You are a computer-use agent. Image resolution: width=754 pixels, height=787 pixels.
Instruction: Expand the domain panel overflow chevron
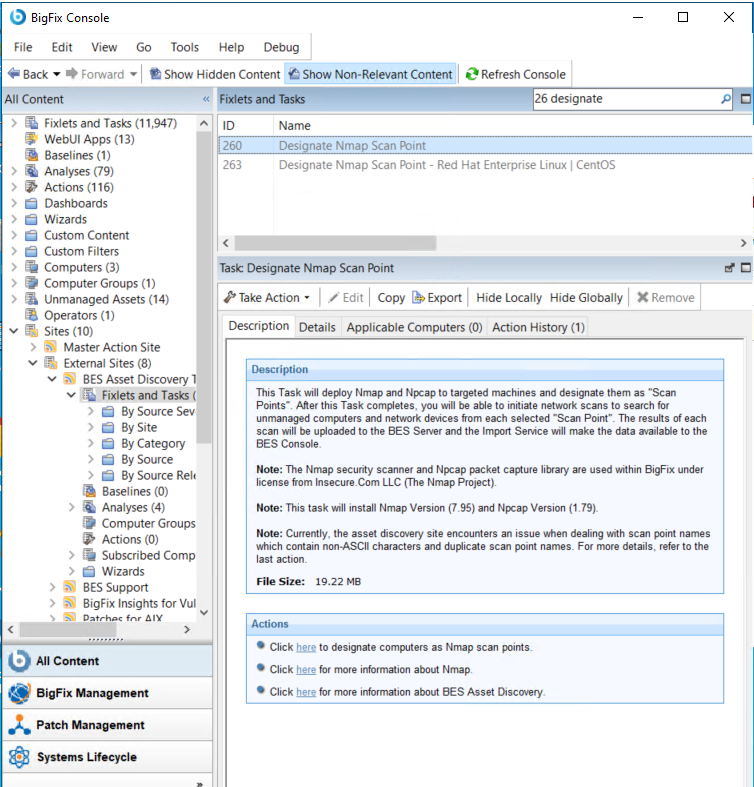(x=200, y=783)
